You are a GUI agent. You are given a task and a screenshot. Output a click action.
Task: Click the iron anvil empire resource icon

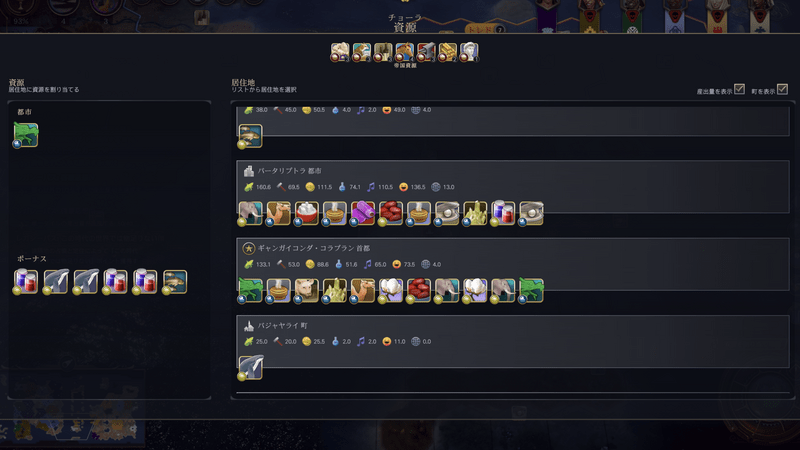pos(426,52)
